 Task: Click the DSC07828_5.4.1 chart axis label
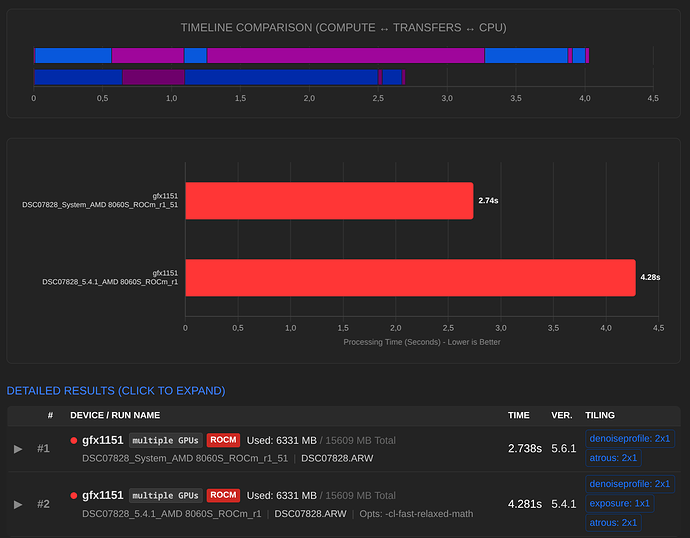click(x=110, y=282)
